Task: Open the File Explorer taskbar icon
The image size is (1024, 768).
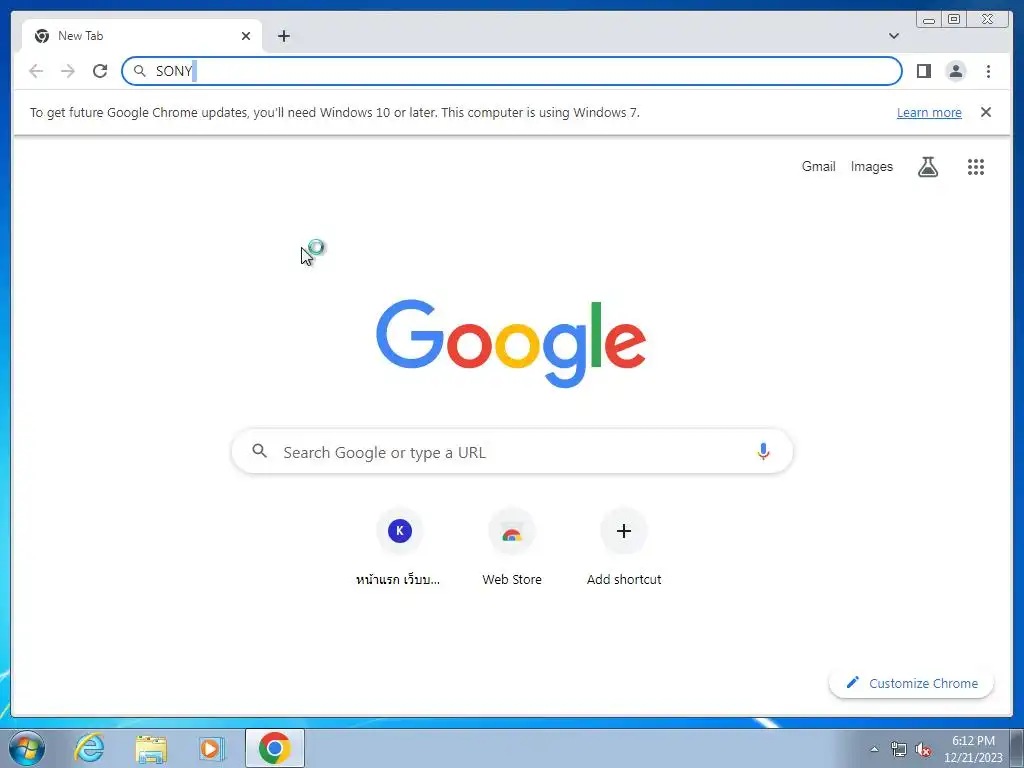Action: coord(151,748)
